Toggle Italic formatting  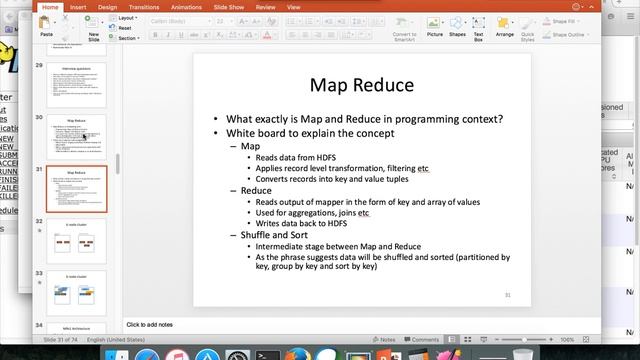(x=168, y=36)
